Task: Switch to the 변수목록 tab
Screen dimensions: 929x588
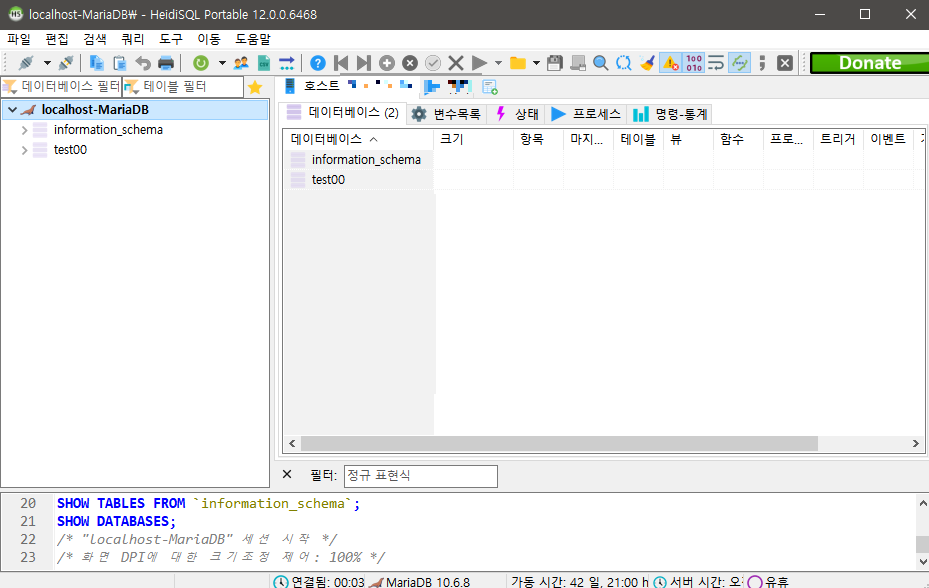Action: coord(447,114)
